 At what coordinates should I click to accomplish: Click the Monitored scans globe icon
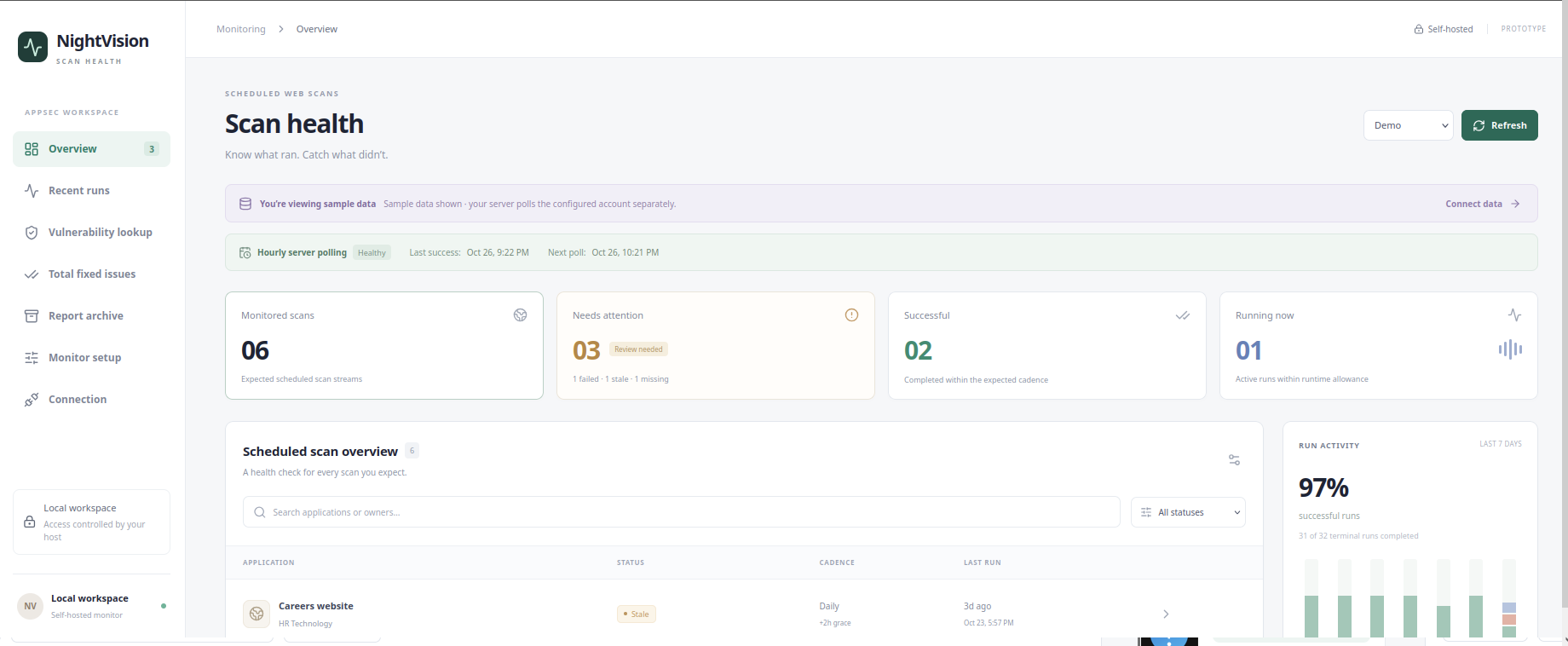520,315
